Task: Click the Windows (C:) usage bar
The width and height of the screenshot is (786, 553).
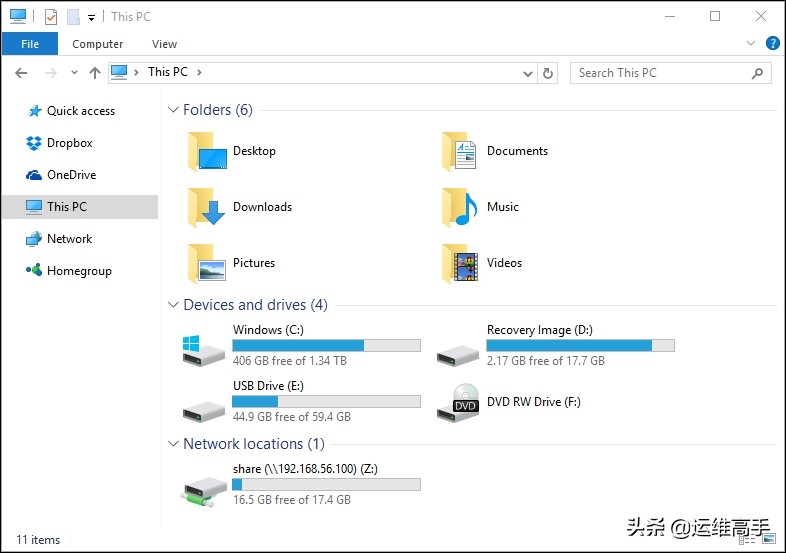Action: (326, 345)
